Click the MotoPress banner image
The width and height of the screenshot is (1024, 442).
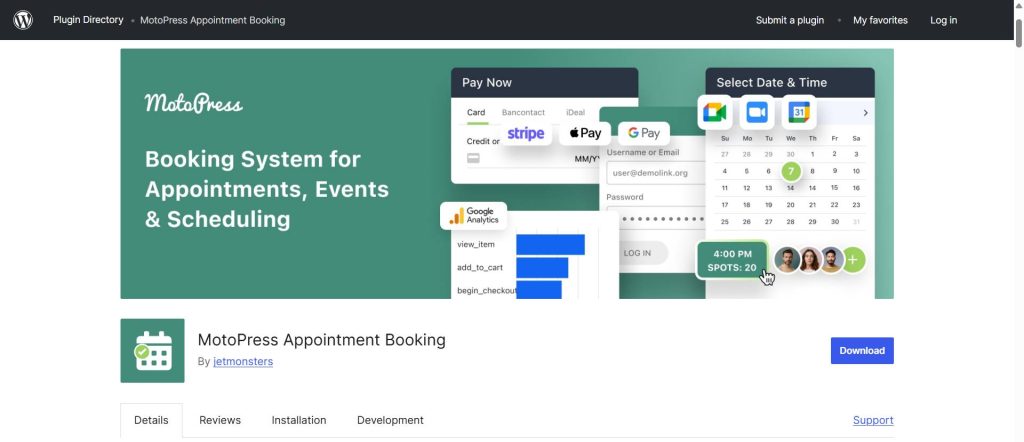point(507,174)
